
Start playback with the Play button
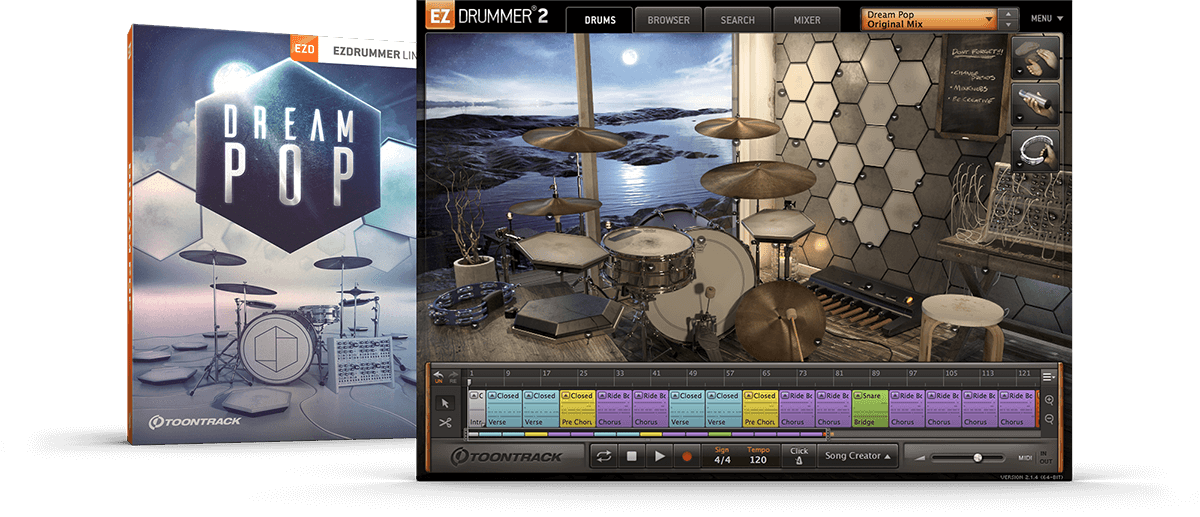659,456
